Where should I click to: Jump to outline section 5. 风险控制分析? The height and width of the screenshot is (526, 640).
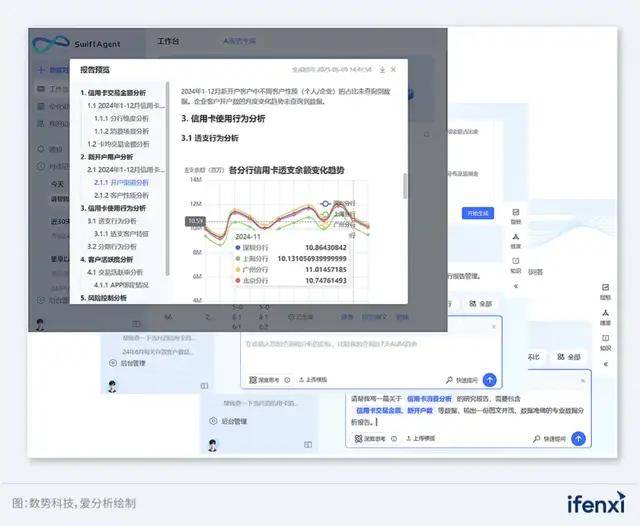tap(103, 298)
